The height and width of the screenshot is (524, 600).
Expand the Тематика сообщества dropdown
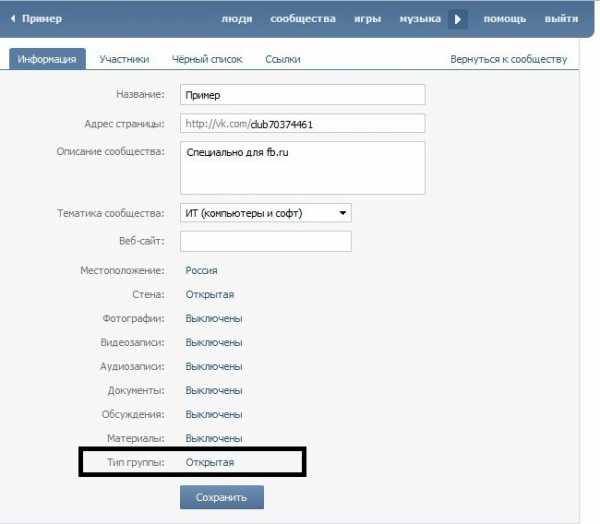265,213
